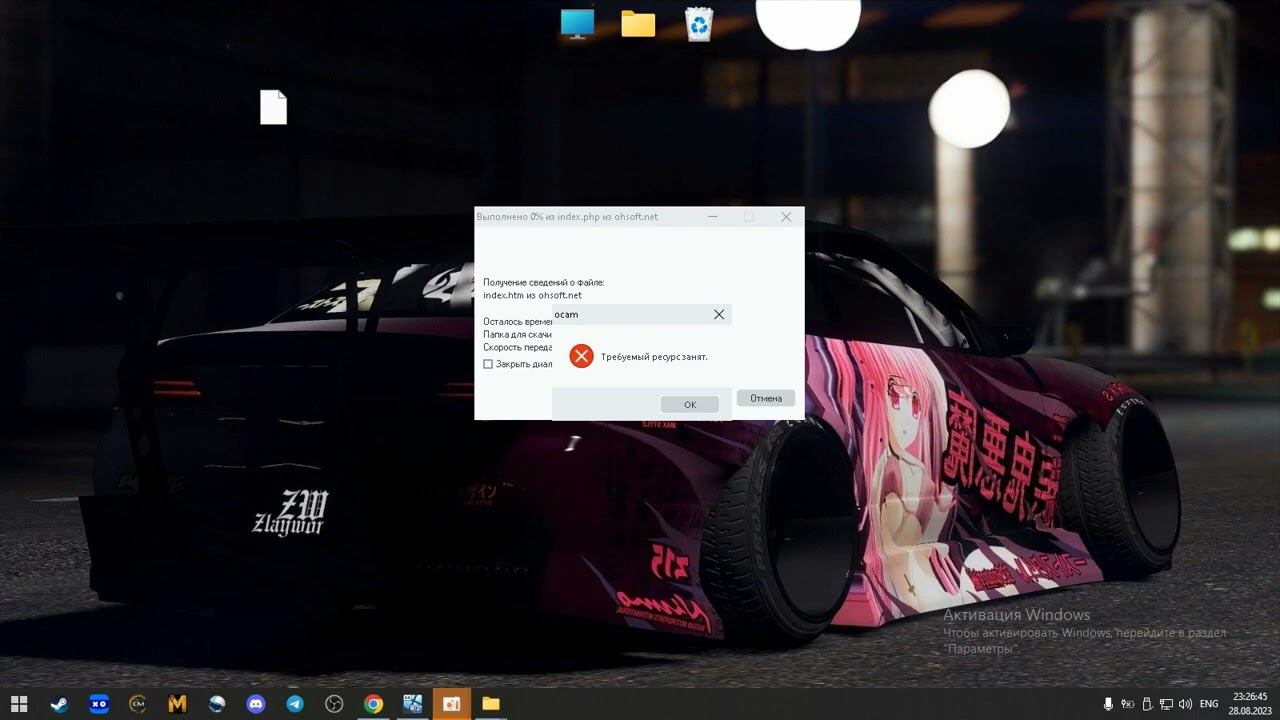
Task: Tick the 'Закрыть диал…' checkbox
Action: click(x=488, y=364)
